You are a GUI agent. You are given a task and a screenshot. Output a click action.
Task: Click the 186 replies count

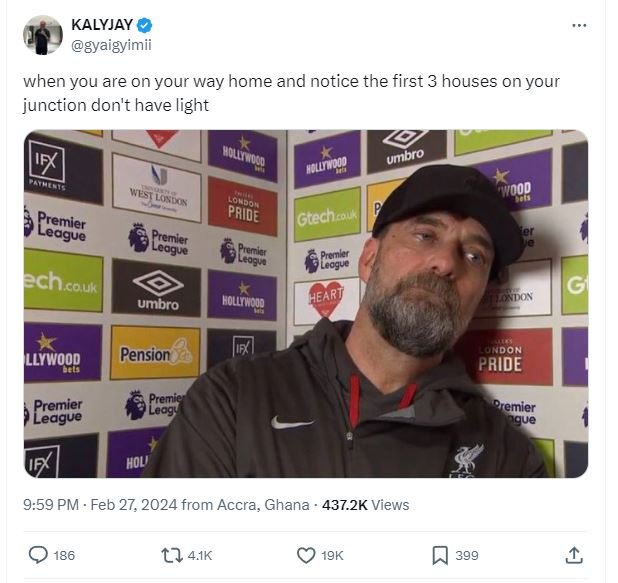64,555
